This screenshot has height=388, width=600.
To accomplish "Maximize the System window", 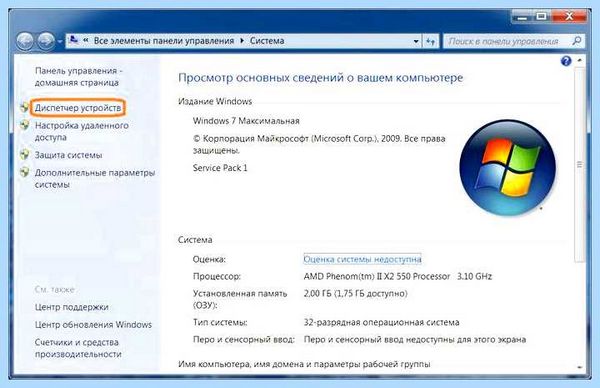I will click(541, 16).
